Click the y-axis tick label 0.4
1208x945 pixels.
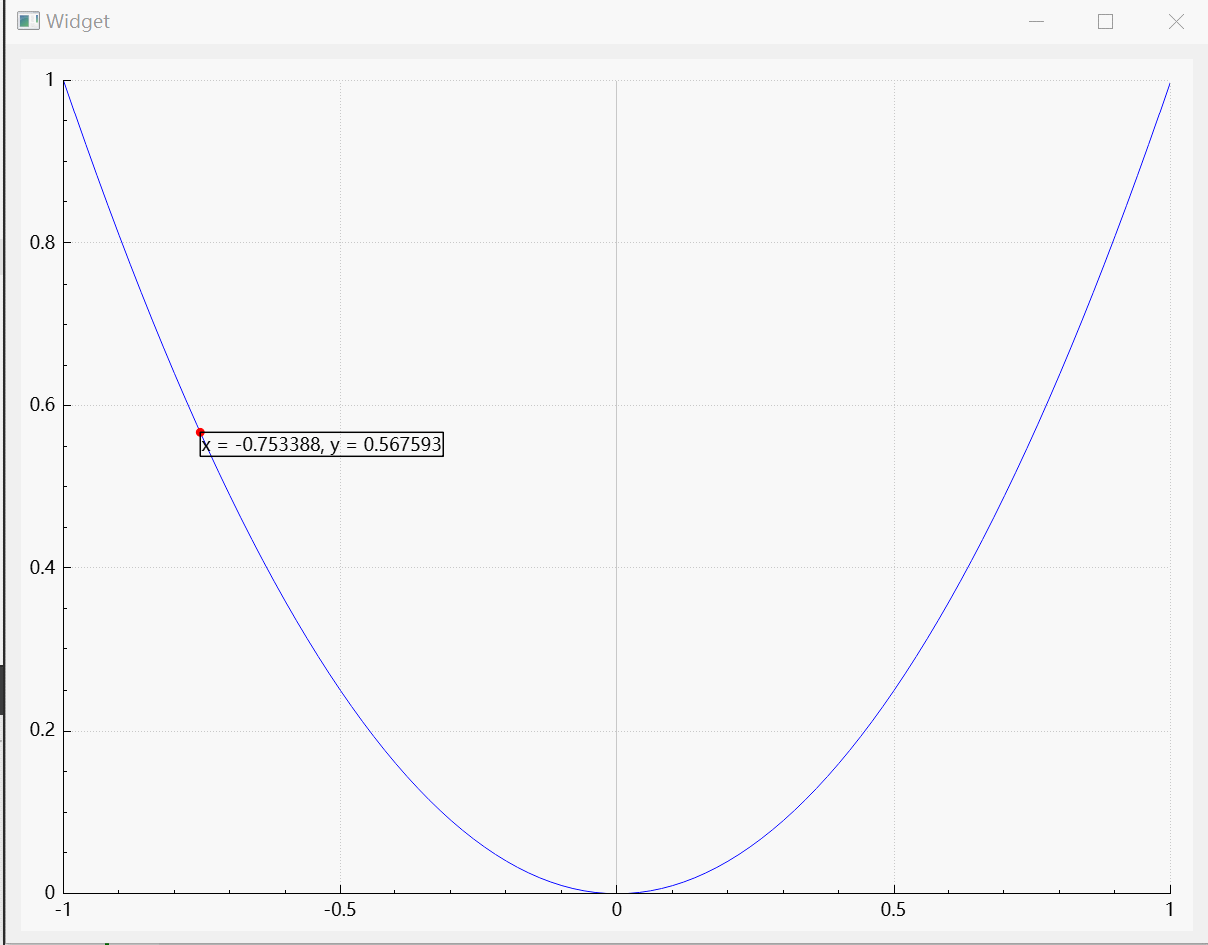pos(42,568)
